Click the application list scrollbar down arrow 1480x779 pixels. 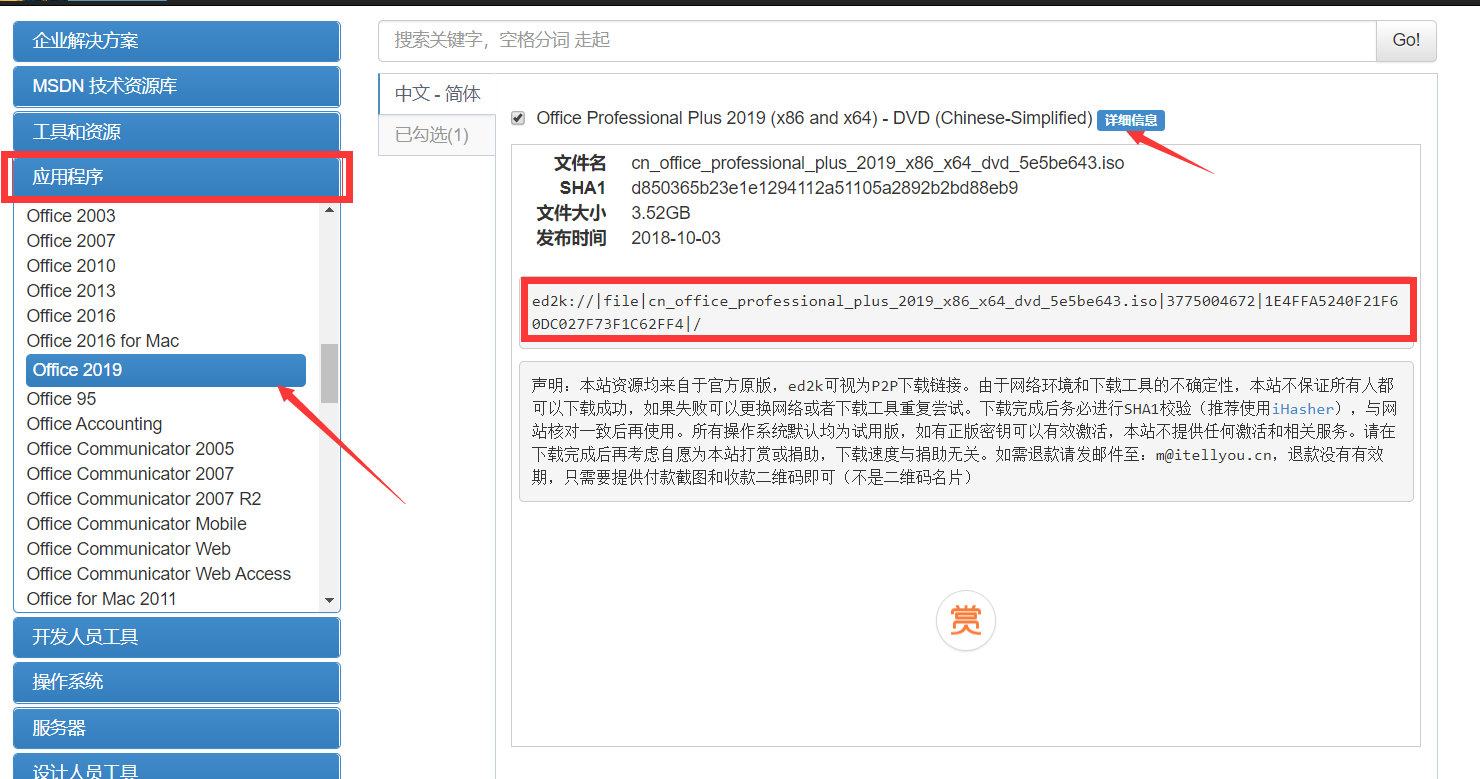coord(329,600)
